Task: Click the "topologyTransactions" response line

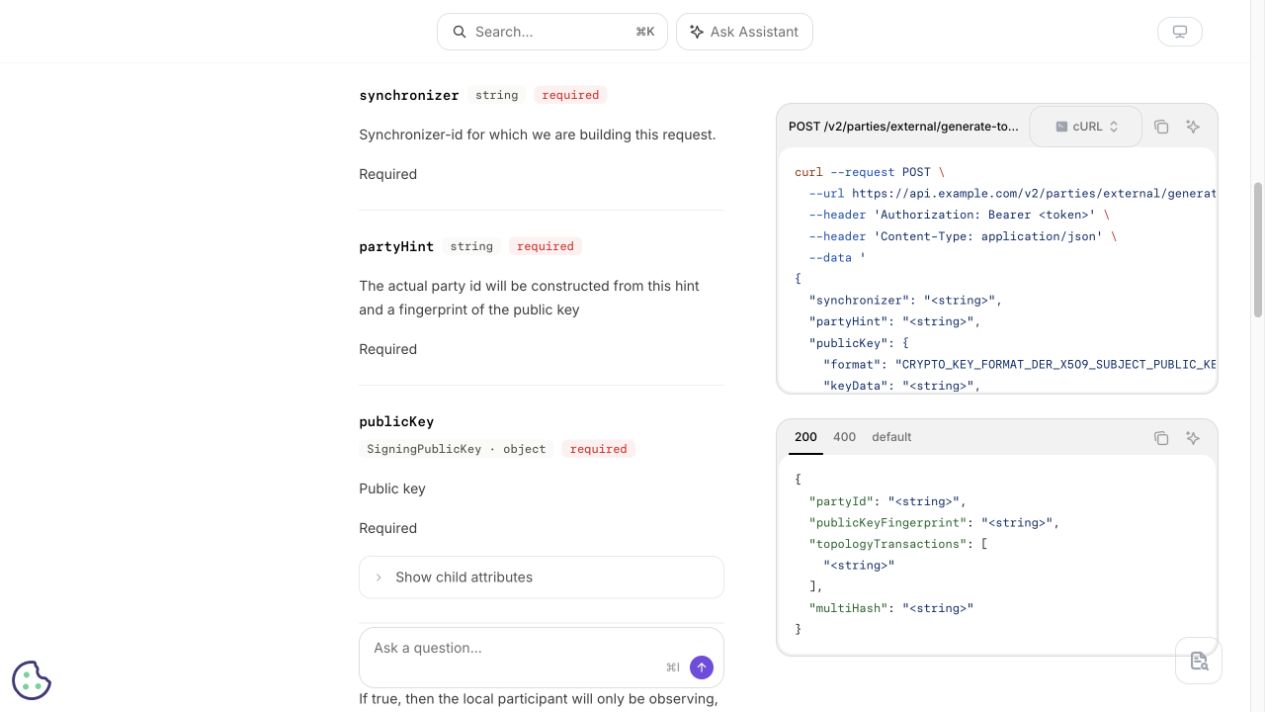Action: click(x=898, y=544)
